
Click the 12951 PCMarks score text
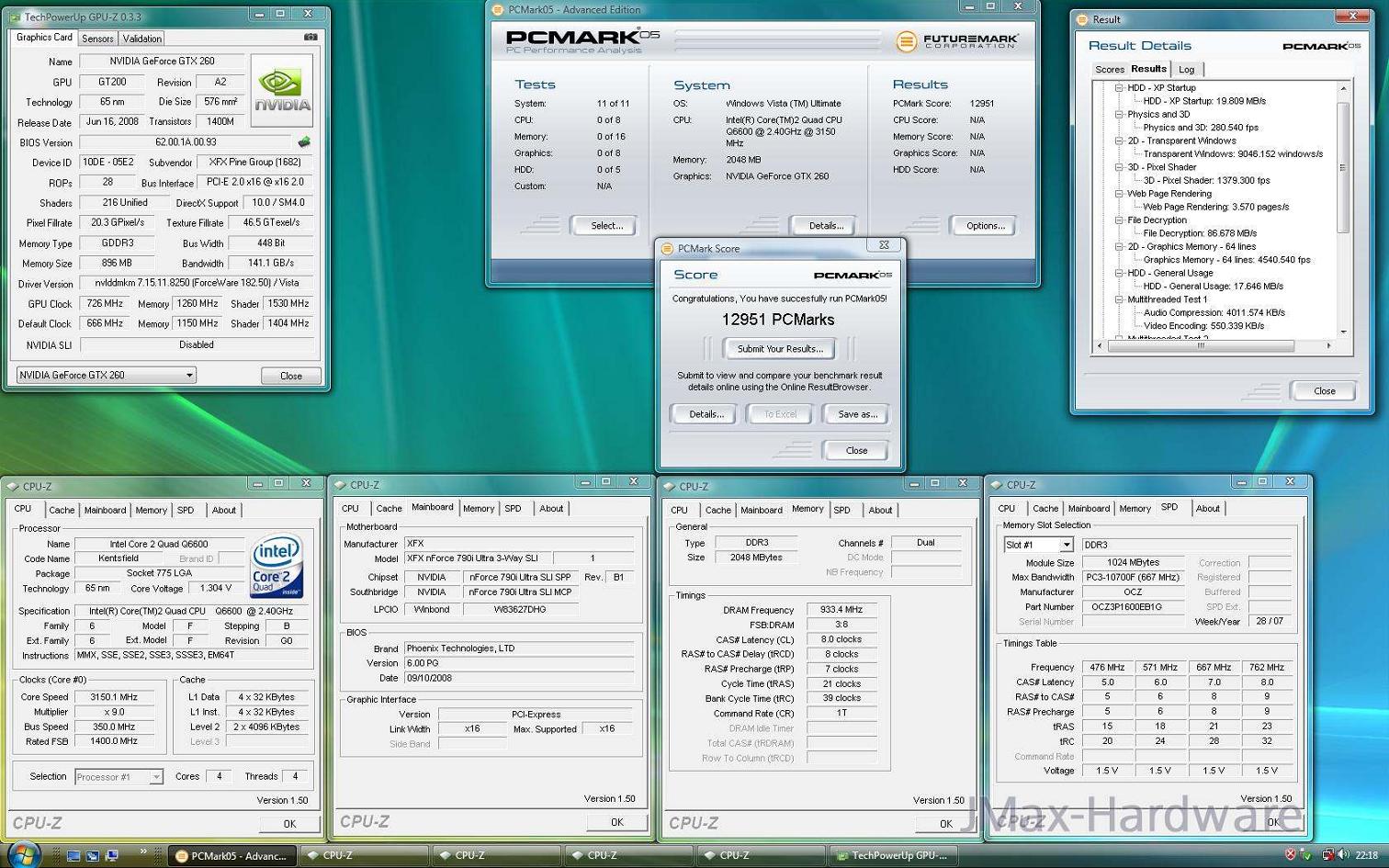pyautogui.click(x=778, y=320)
